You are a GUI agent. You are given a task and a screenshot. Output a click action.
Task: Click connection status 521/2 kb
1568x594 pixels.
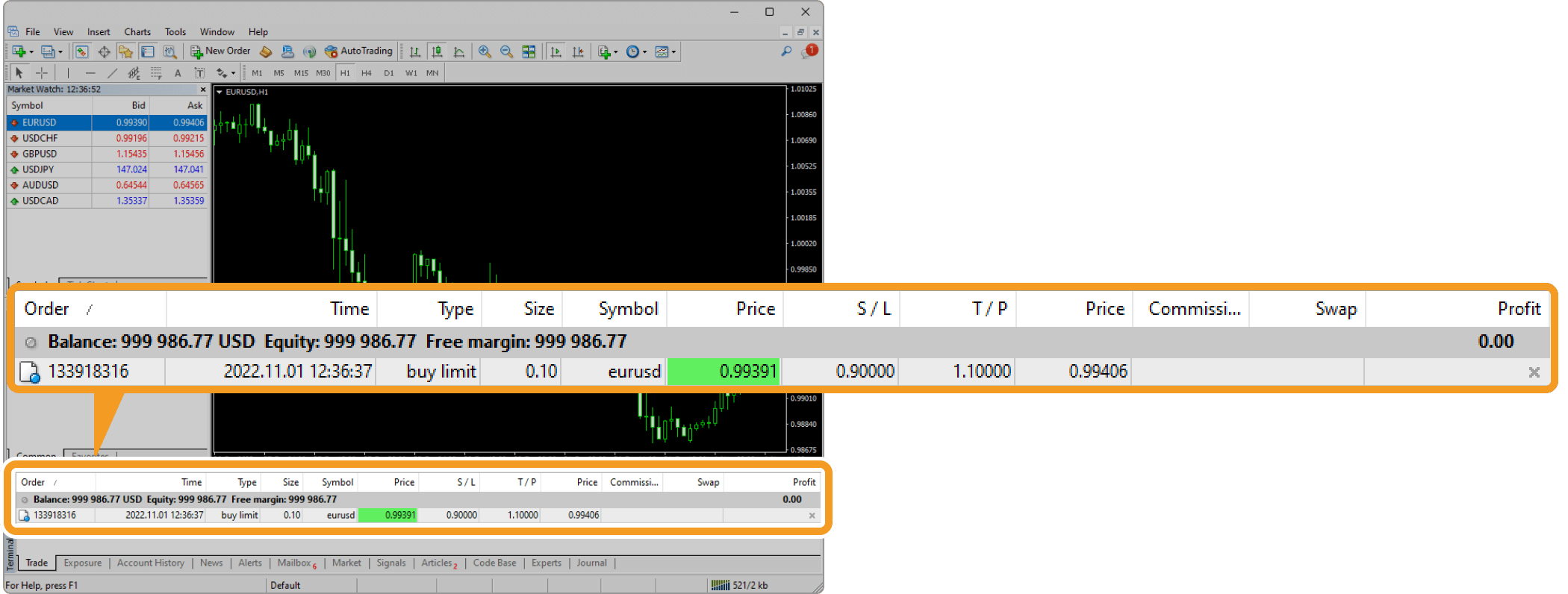(x=740, y=585)
